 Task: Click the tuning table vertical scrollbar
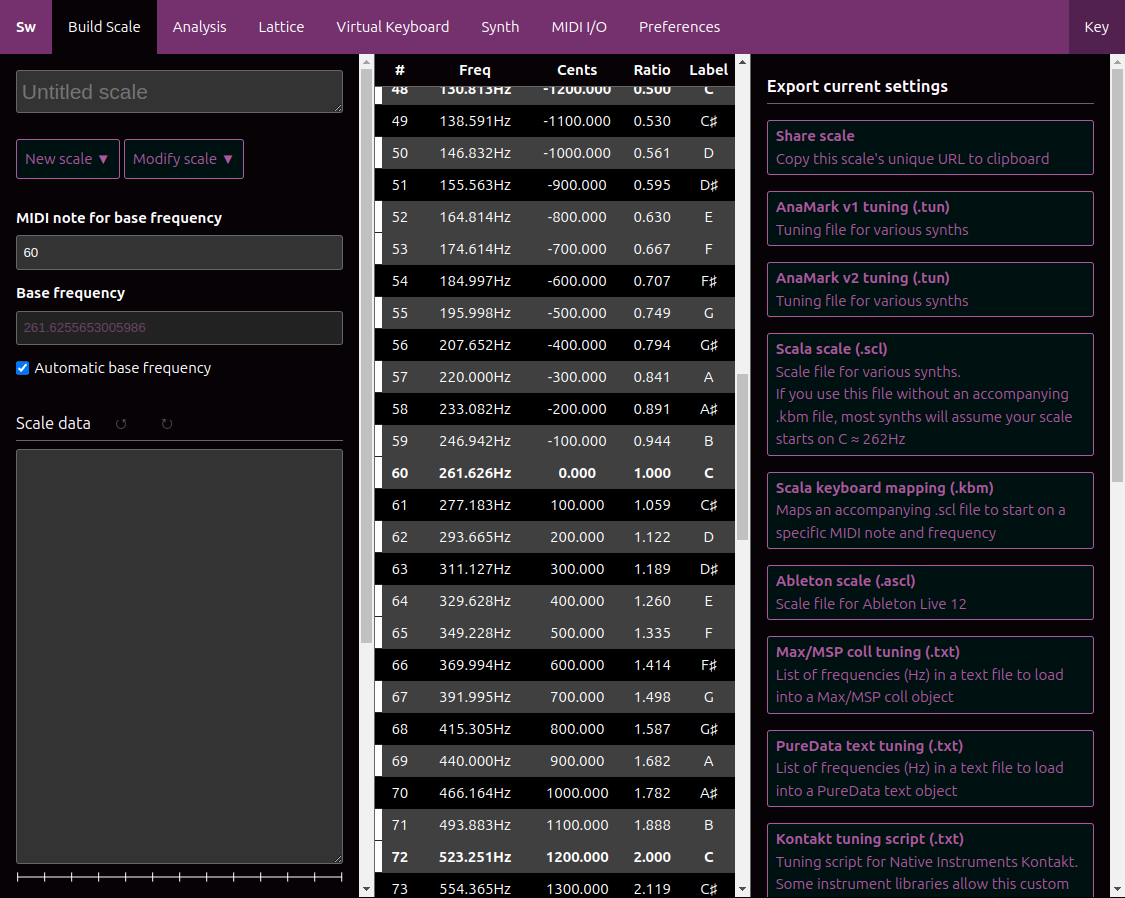click(x=742, y=456)
